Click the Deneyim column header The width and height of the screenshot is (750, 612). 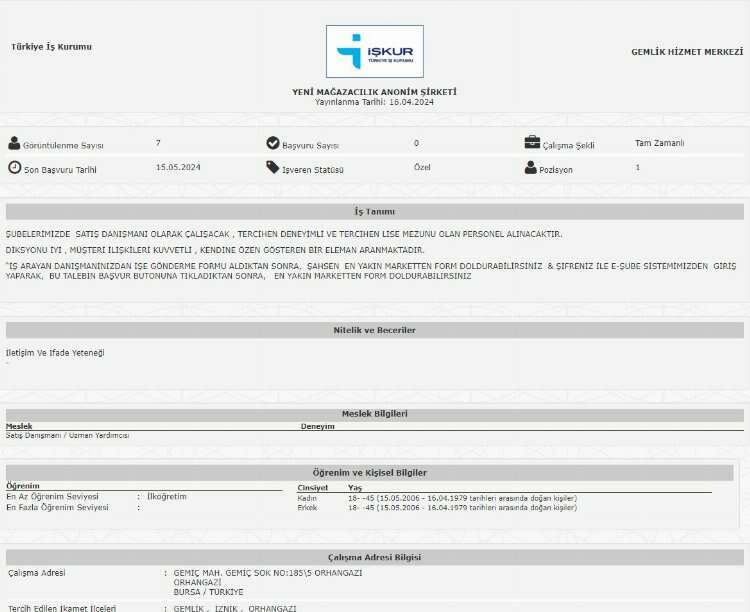[317, 426]
